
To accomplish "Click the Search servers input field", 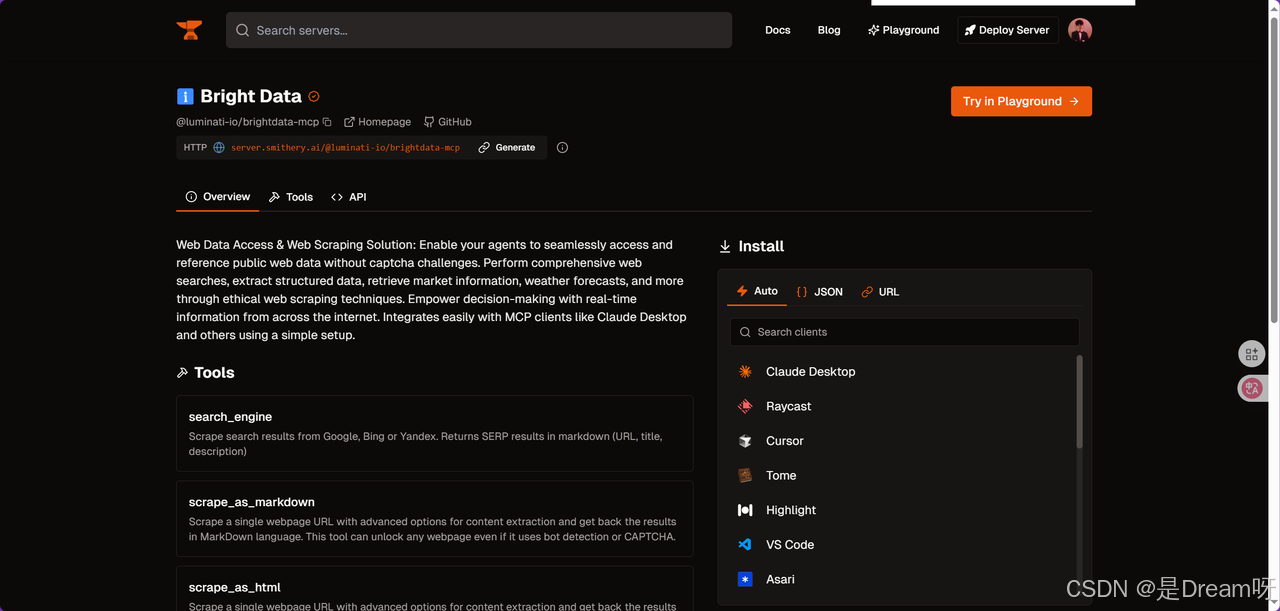I will pos(480,30).
